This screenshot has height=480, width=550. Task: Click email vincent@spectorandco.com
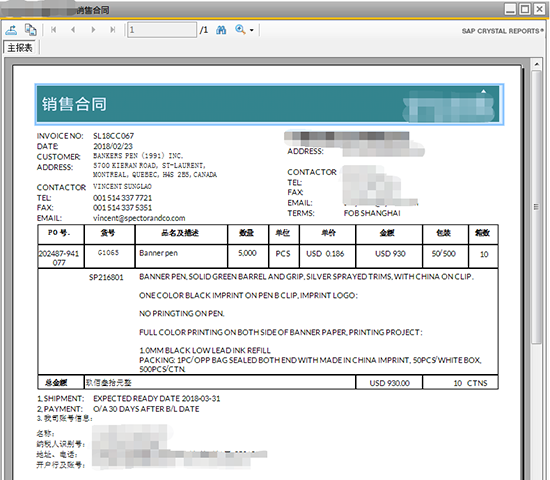coord(139,218)
